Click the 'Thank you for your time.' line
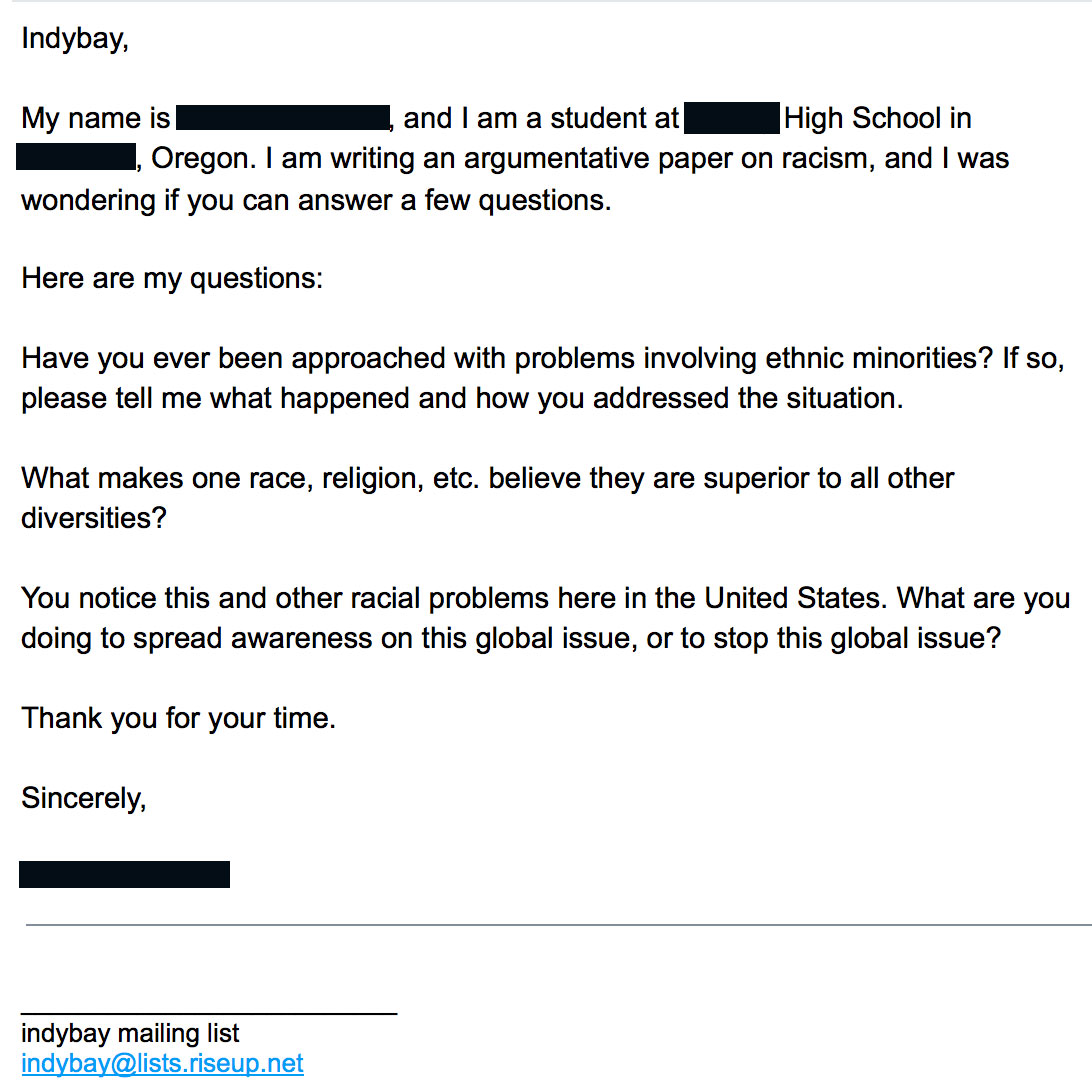This screenshot has height=1092, width=1092. tap(178, 719)
